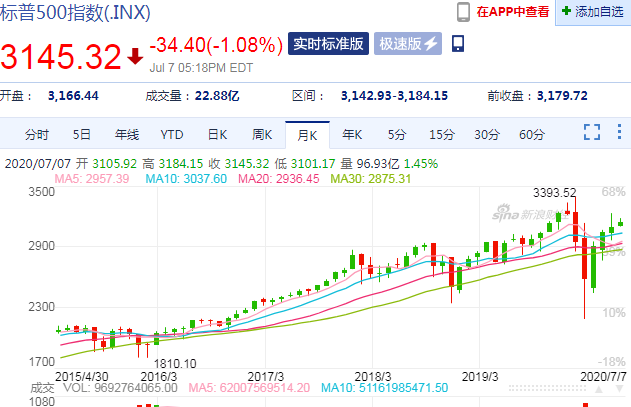Click the 3393.52 peak price label
Viewport: 631px width, 407px height.
click(x=555, y=193)
